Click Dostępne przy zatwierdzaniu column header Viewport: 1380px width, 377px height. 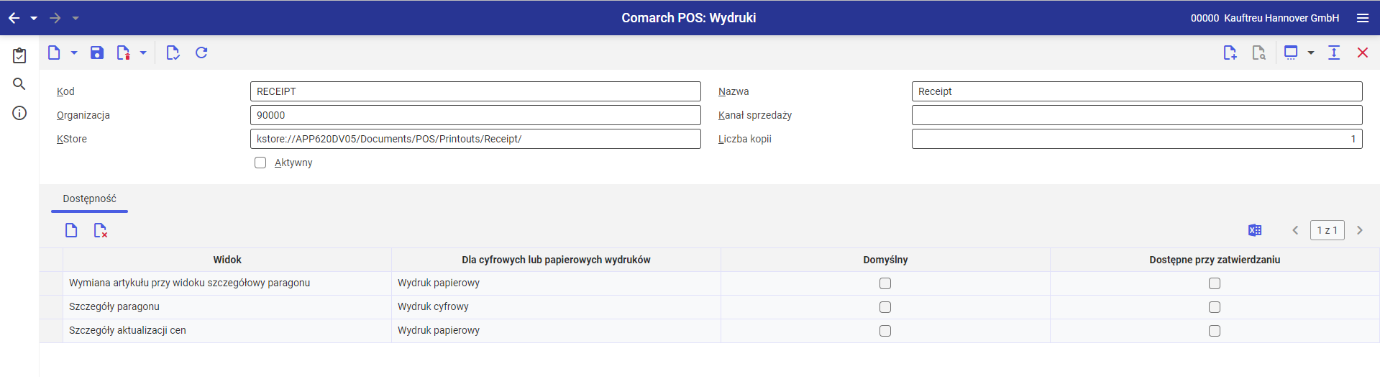(x=1215, y=259)
